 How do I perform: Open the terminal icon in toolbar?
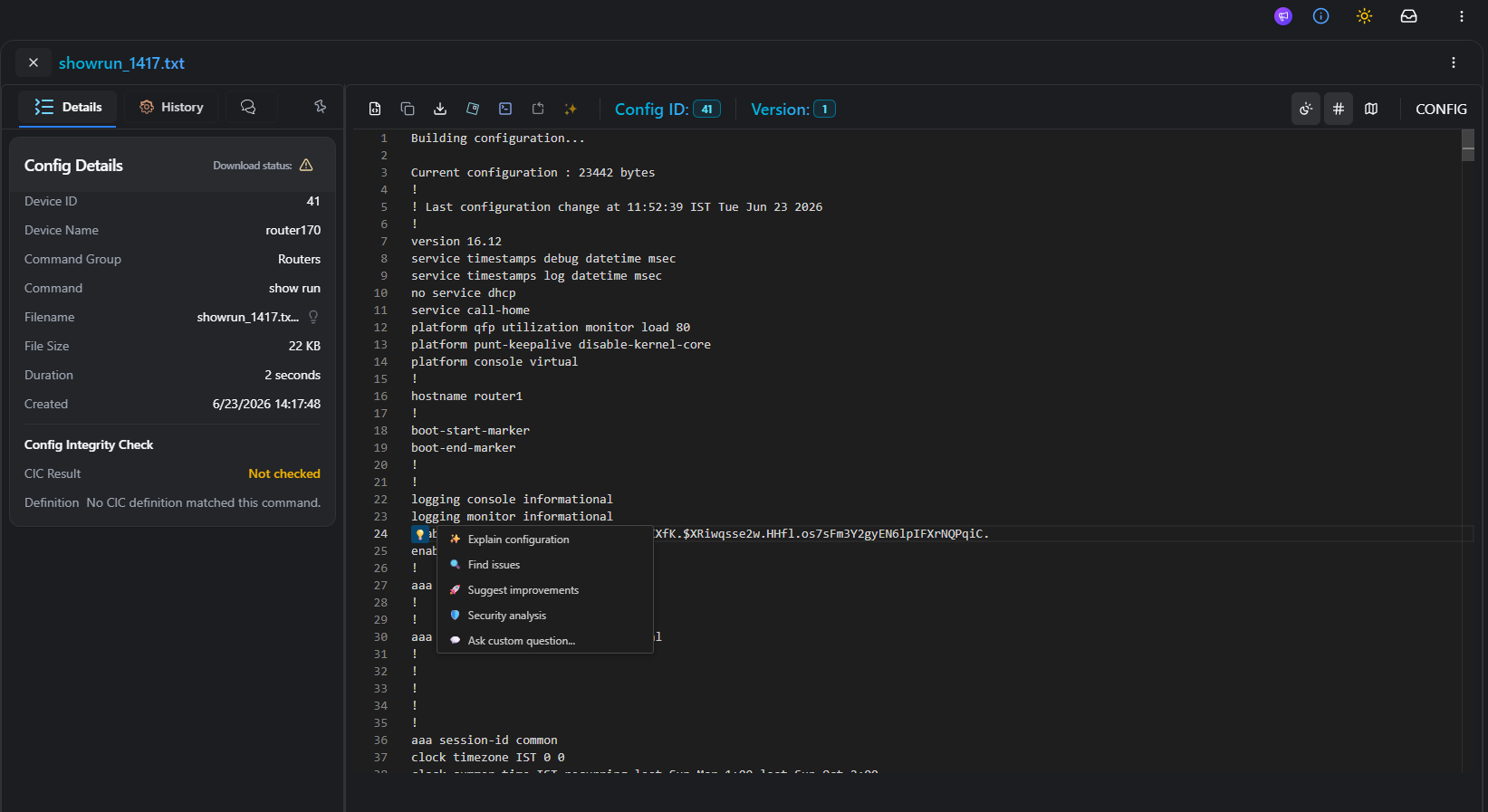click(505, 109)
